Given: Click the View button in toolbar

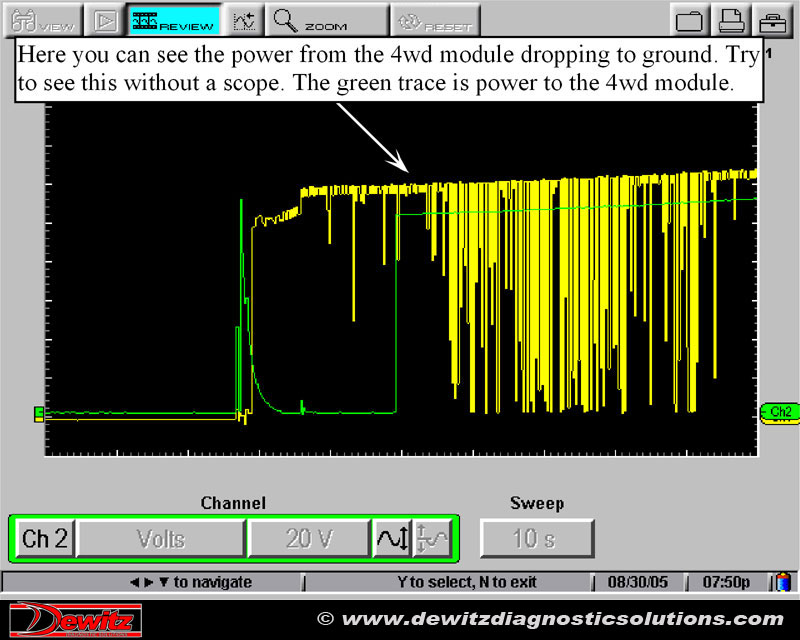Looking at the screenshot, I should [40, 20].
